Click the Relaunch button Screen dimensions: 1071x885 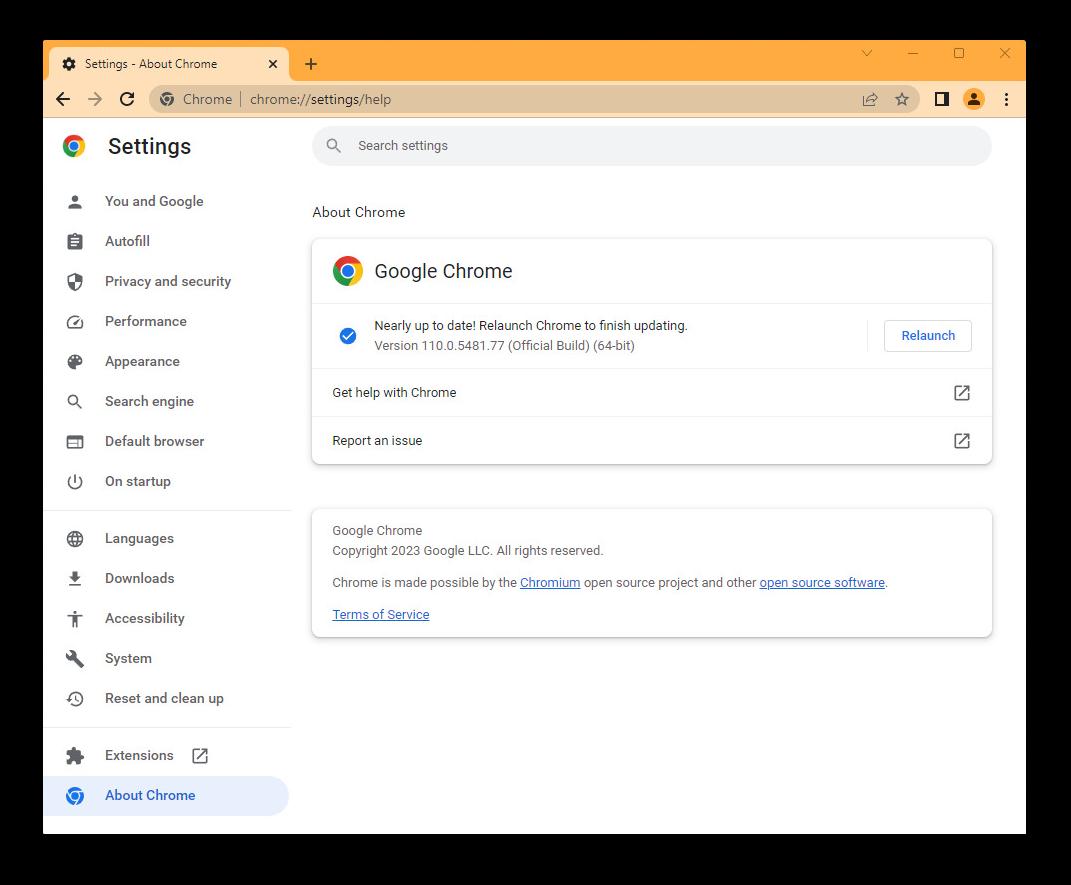coord(927,336)
